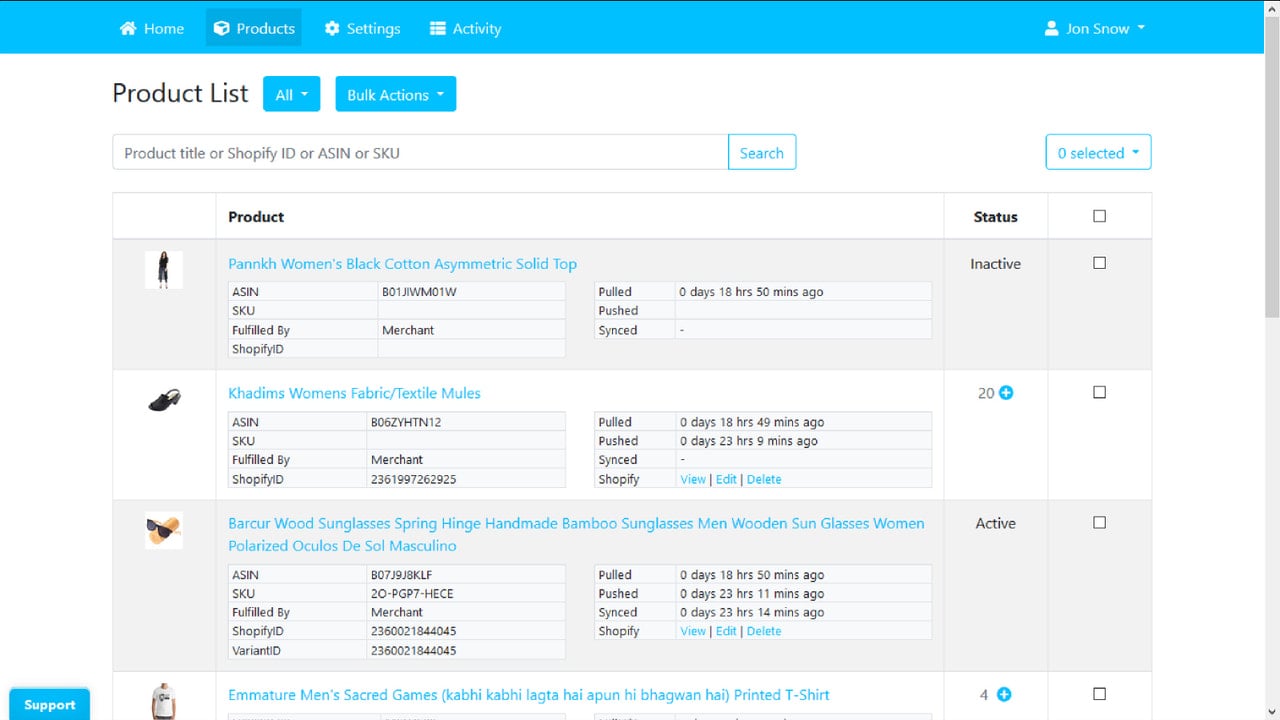Click the Search button

[762, 153]
